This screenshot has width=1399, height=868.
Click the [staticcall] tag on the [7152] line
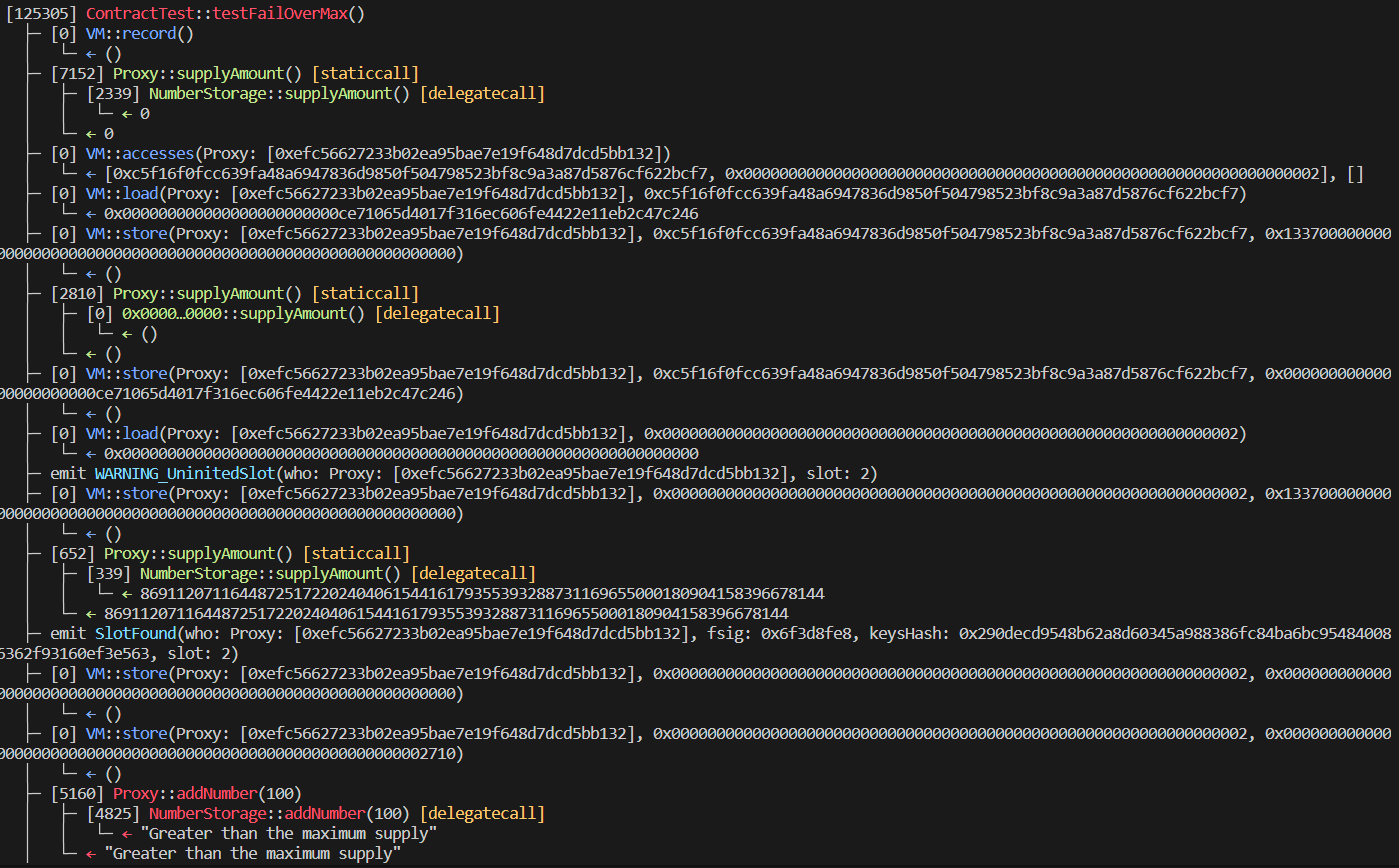tap(365, 74)
